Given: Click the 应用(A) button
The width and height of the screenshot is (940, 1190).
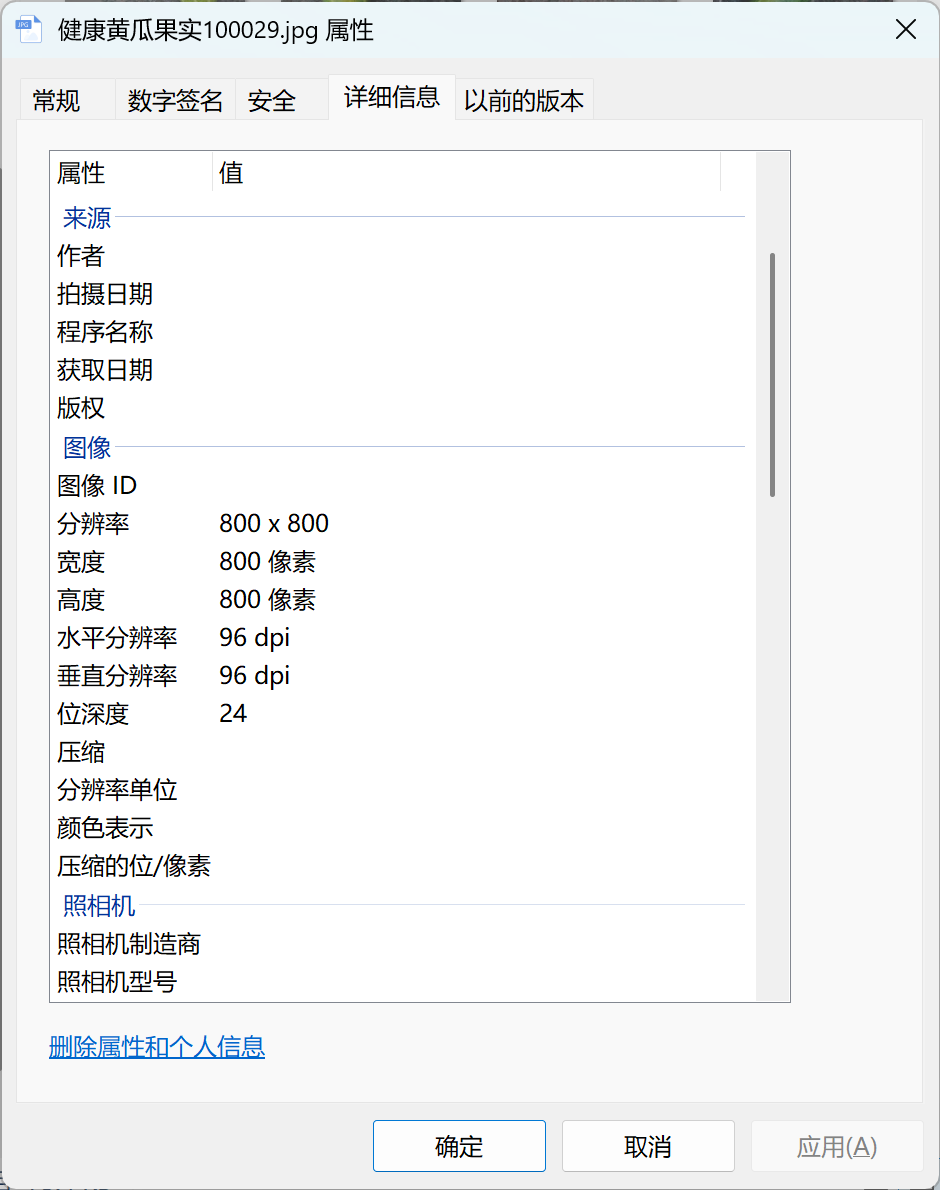Looking at the screenshot, I should tap(837, 1146).
